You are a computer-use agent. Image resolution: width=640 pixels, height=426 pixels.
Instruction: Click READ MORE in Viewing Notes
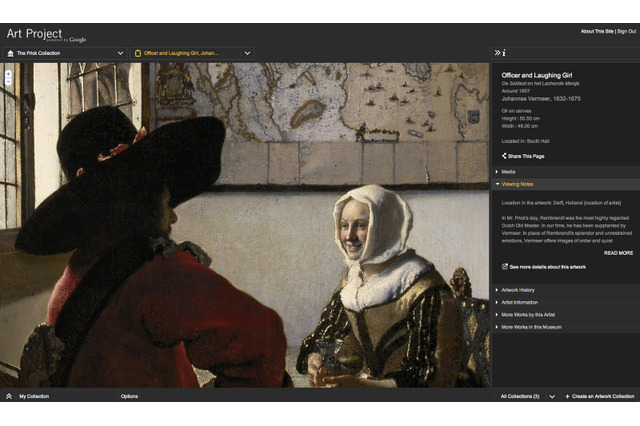pyautogui.click(x=617, y=253)
